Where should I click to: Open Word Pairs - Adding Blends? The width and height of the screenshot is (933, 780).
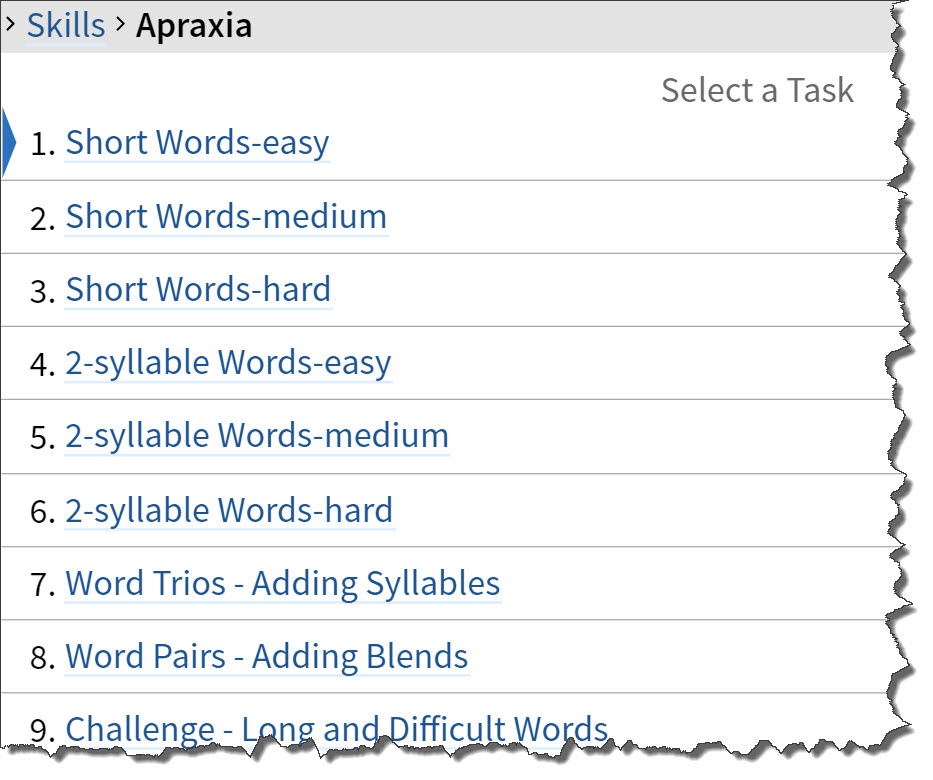[267, 656]
